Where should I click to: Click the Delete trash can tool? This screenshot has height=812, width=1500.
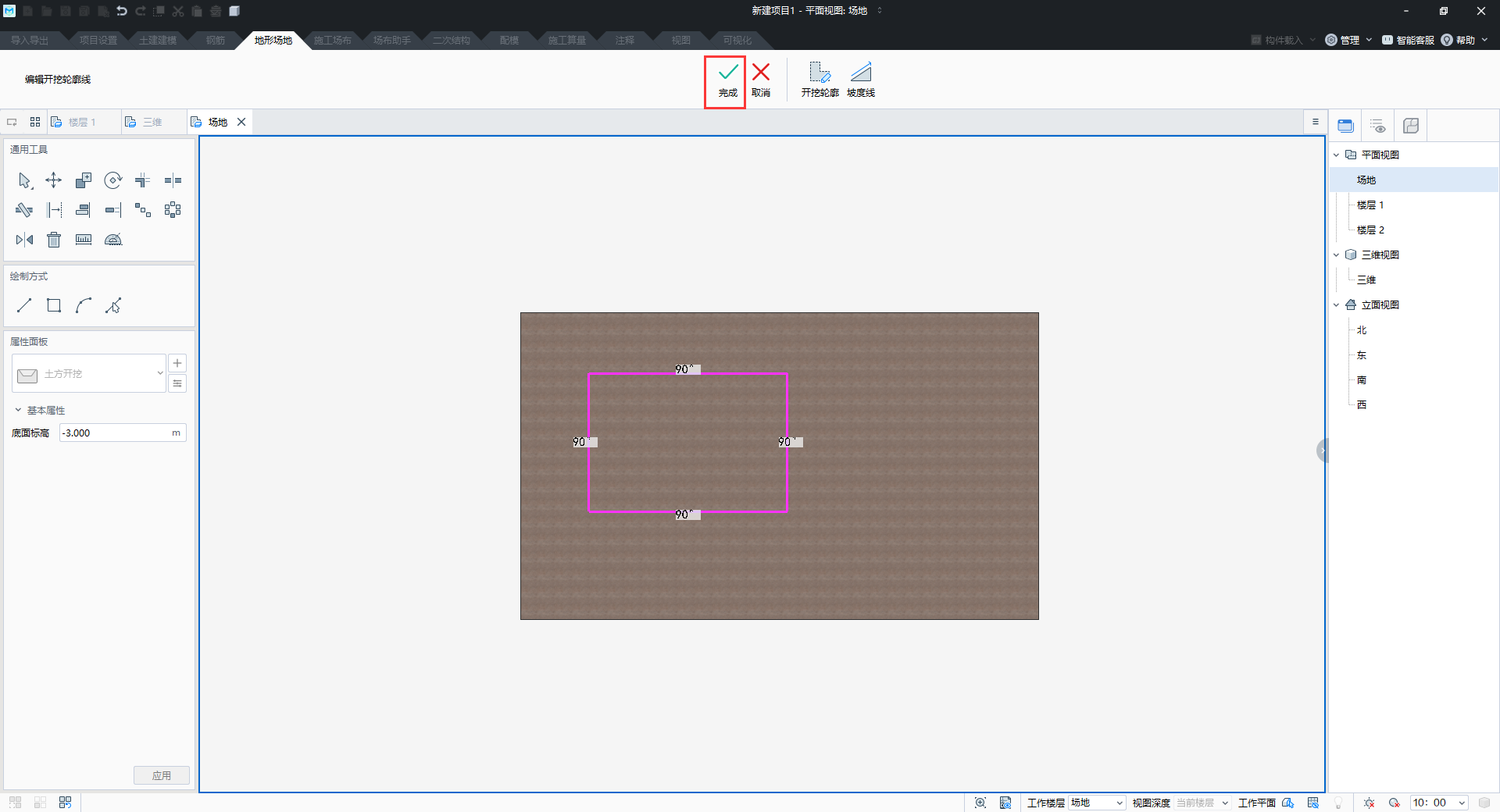click(54, 240)
